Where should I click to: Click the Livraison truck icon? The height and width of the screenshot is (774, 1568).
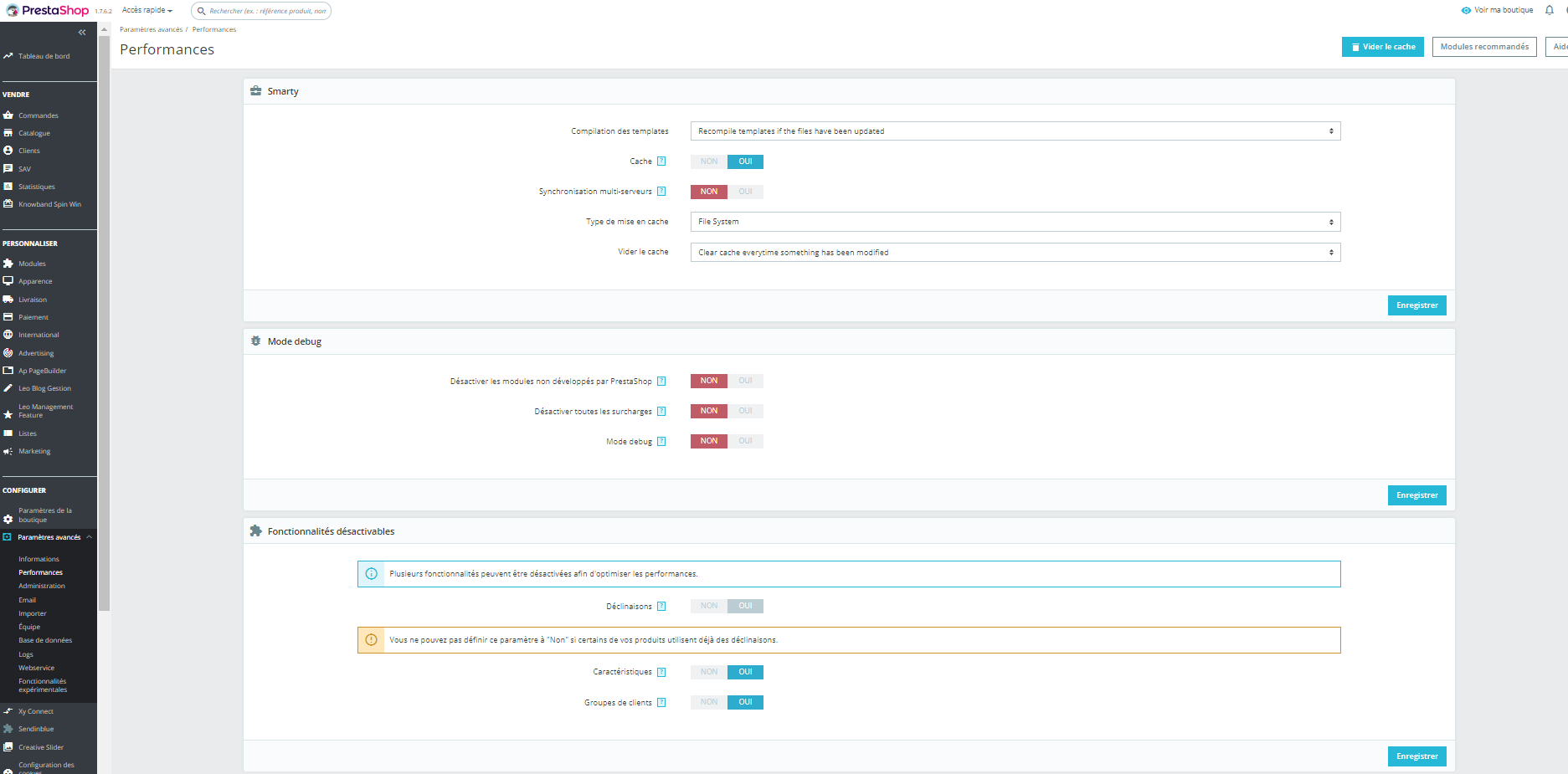coord(8,300)
